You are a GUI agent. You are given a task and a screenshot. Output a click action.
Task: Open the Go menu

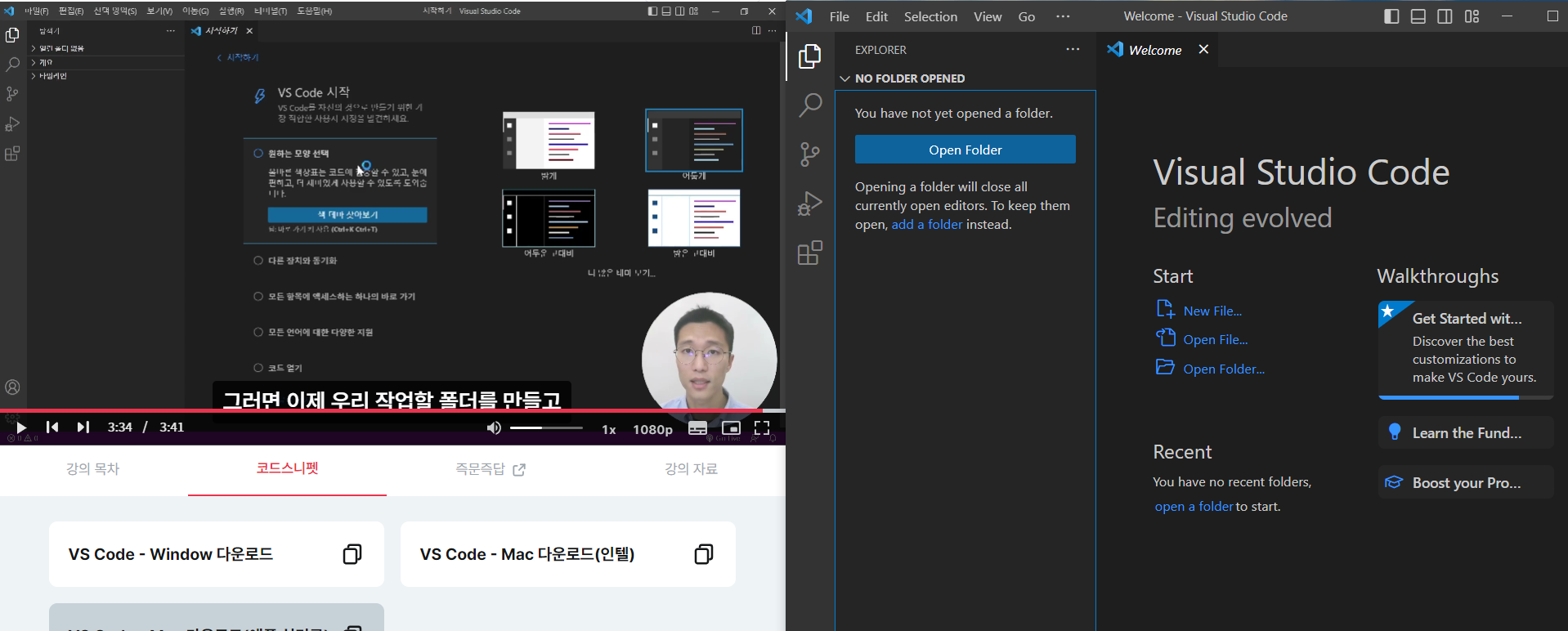coord(1027,16)
